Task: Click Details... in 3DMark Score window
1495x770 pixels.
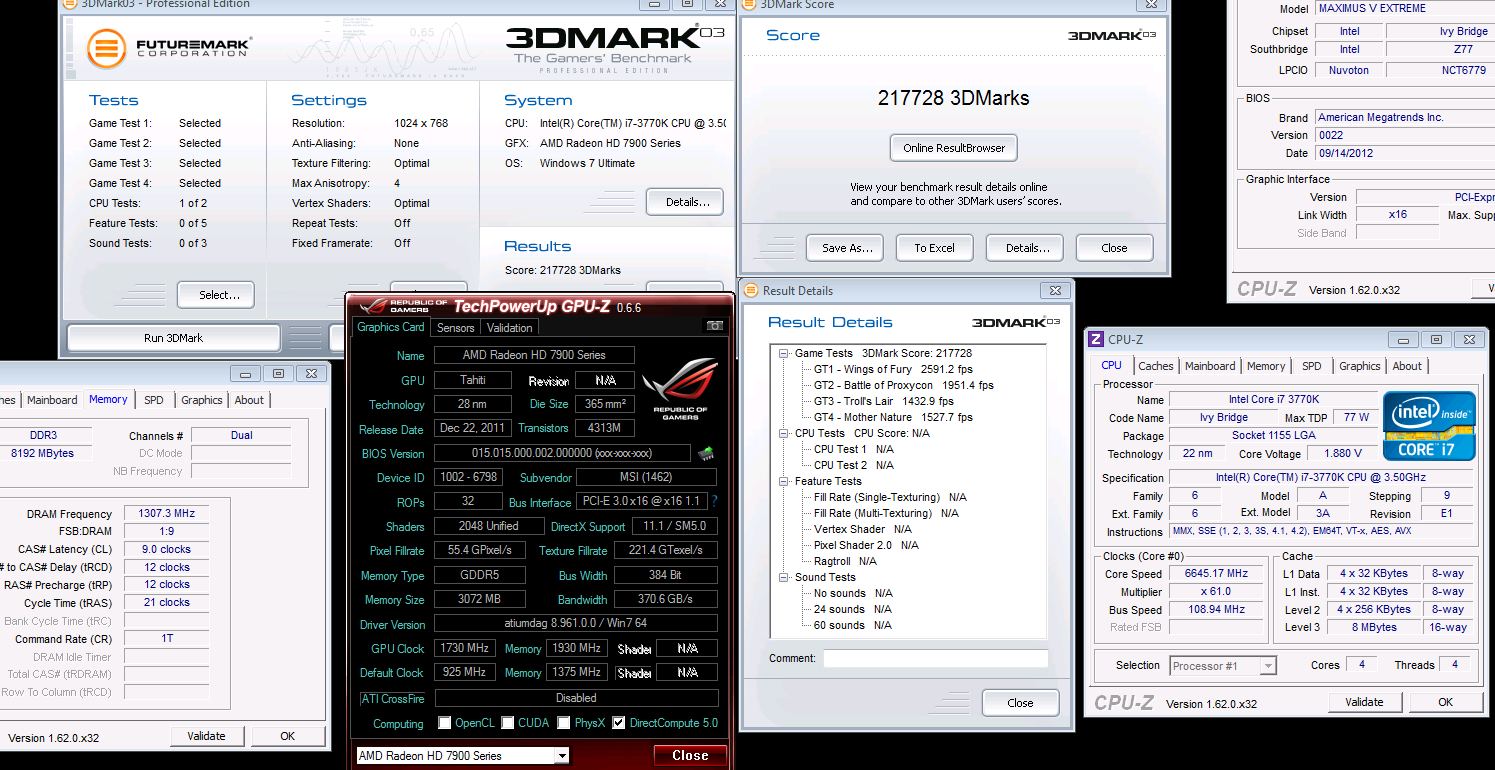Action: pyautogui.click(x=1024, y=248)
